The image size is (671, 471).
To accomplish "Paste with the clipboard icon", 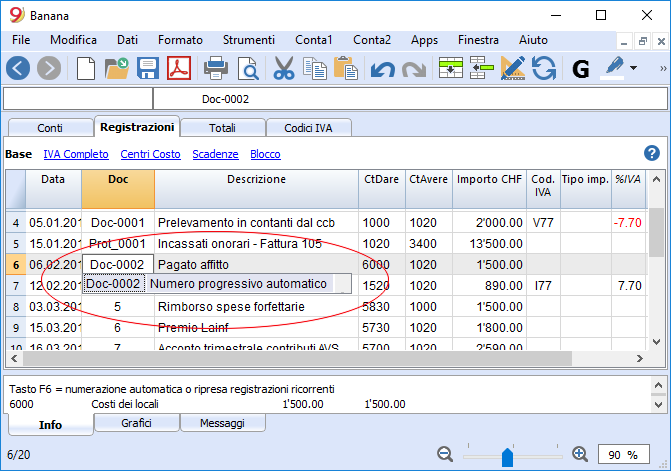I will click(x=346, y=68).
